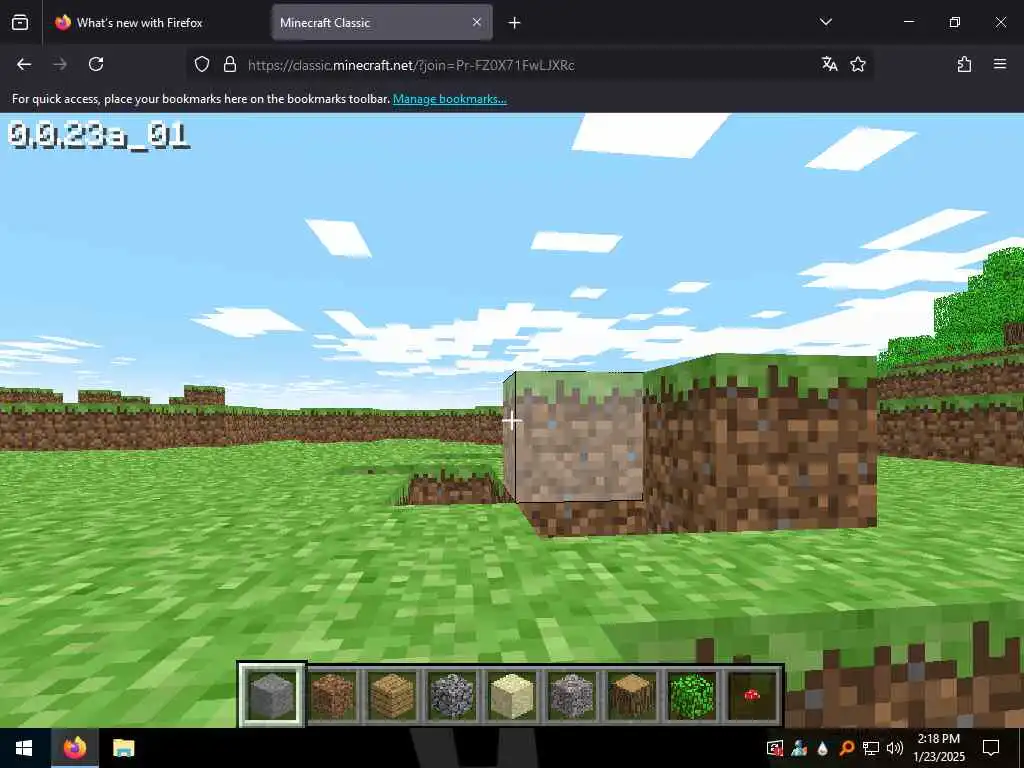This screenshot has height=768, width=1024.
Task: Open the notification center icon
Action: (x=991, y=748)
